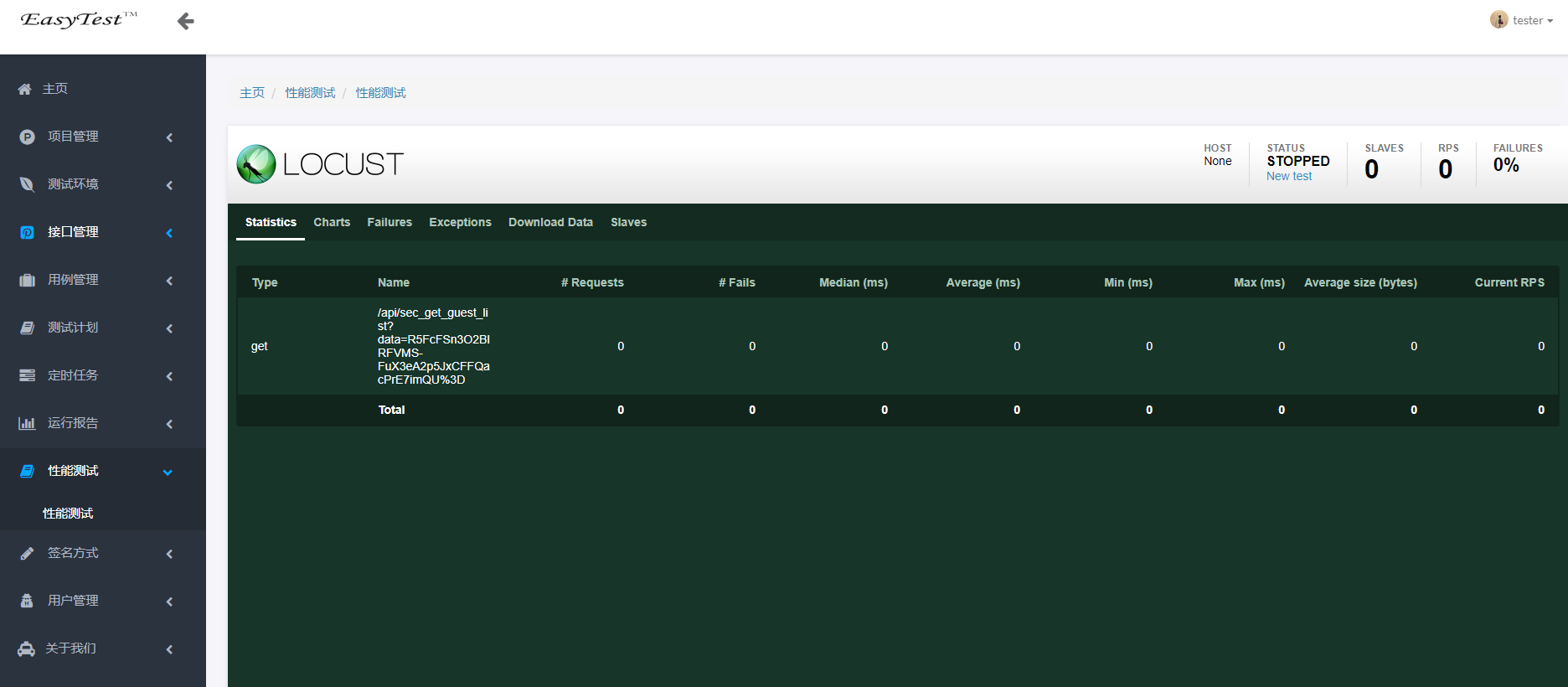Click the 测试计划 book icon

28,328
